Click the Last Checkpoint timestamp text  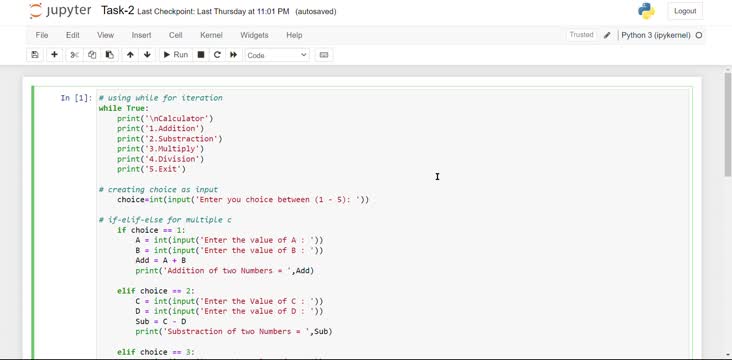[x=213, y=12]
